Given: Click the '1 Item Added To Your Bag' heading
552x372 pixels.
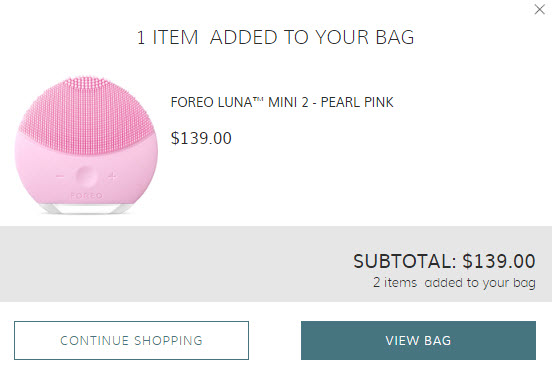Looking at the screenshot, I should click(x=276, y=37).
